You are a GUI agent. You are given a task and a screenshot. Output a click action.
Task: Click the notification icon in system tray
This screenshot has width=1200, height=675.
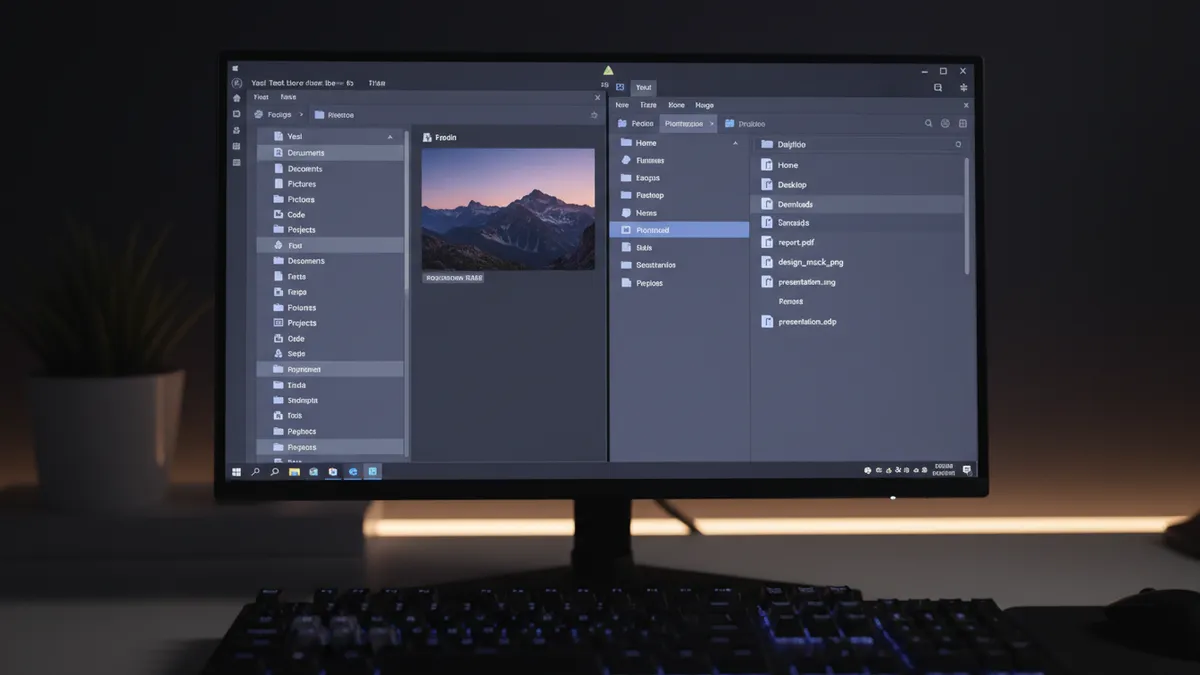click(x=966, y=470)
